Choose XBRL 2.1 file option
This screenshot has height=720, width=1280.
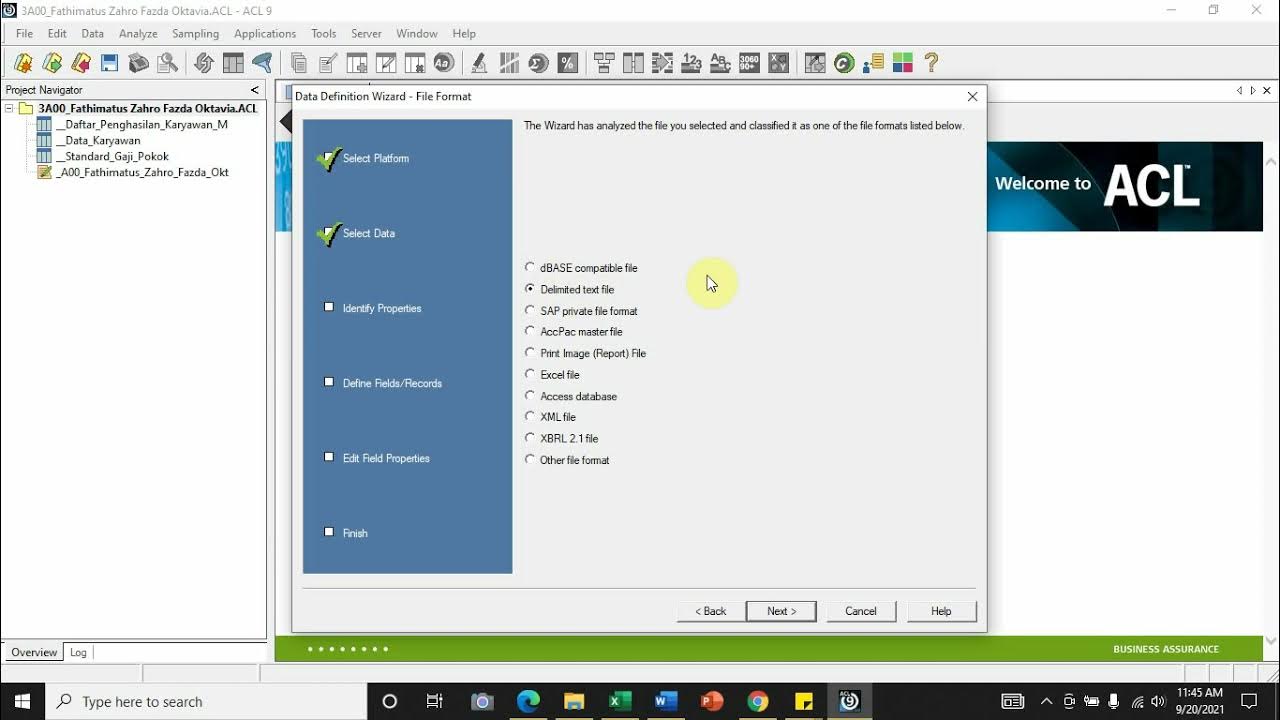(561, 438)
